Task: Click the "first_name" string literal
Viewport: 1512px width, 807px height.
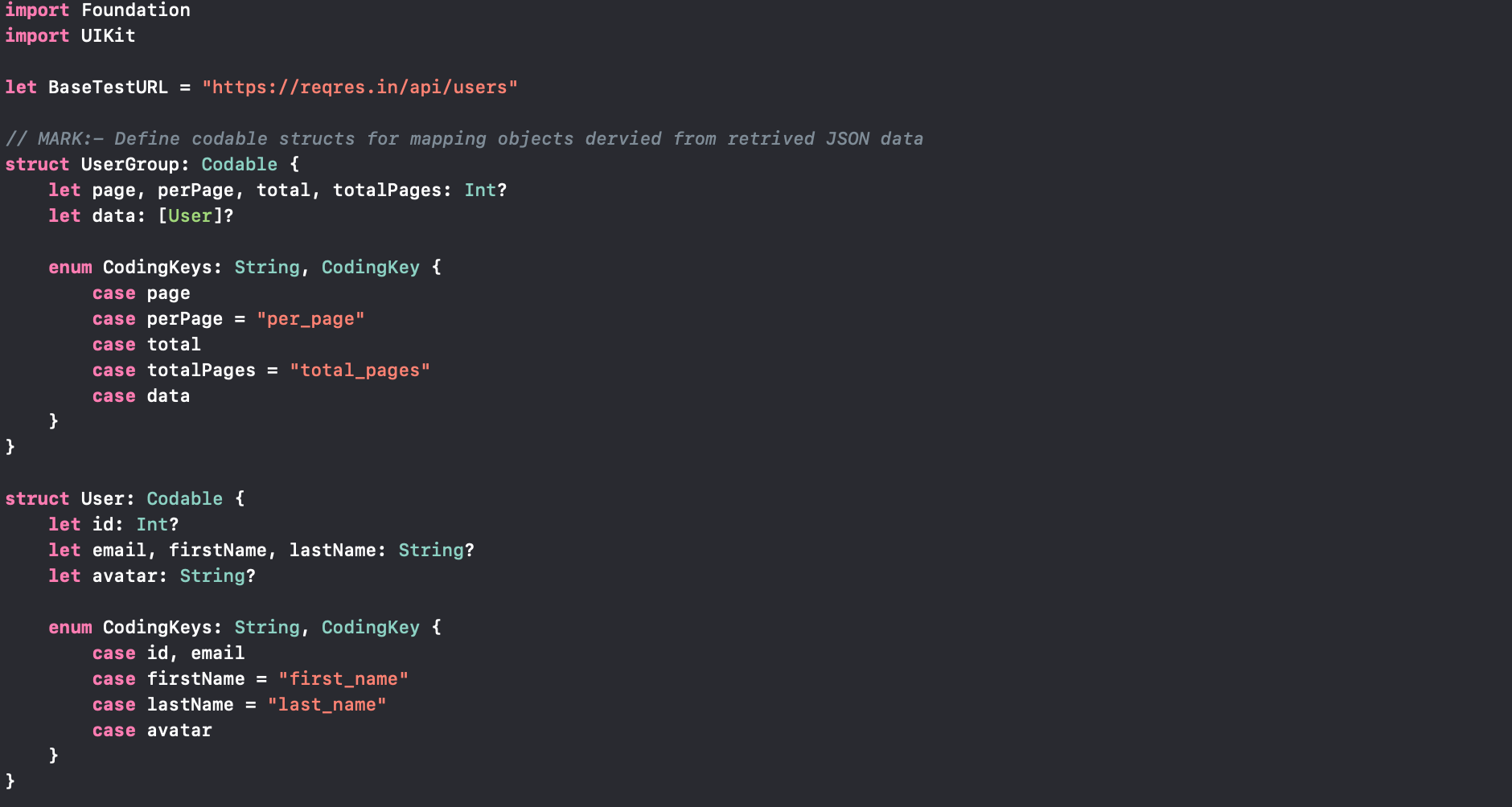Action: pyautogui.click(x=343, y=678)
